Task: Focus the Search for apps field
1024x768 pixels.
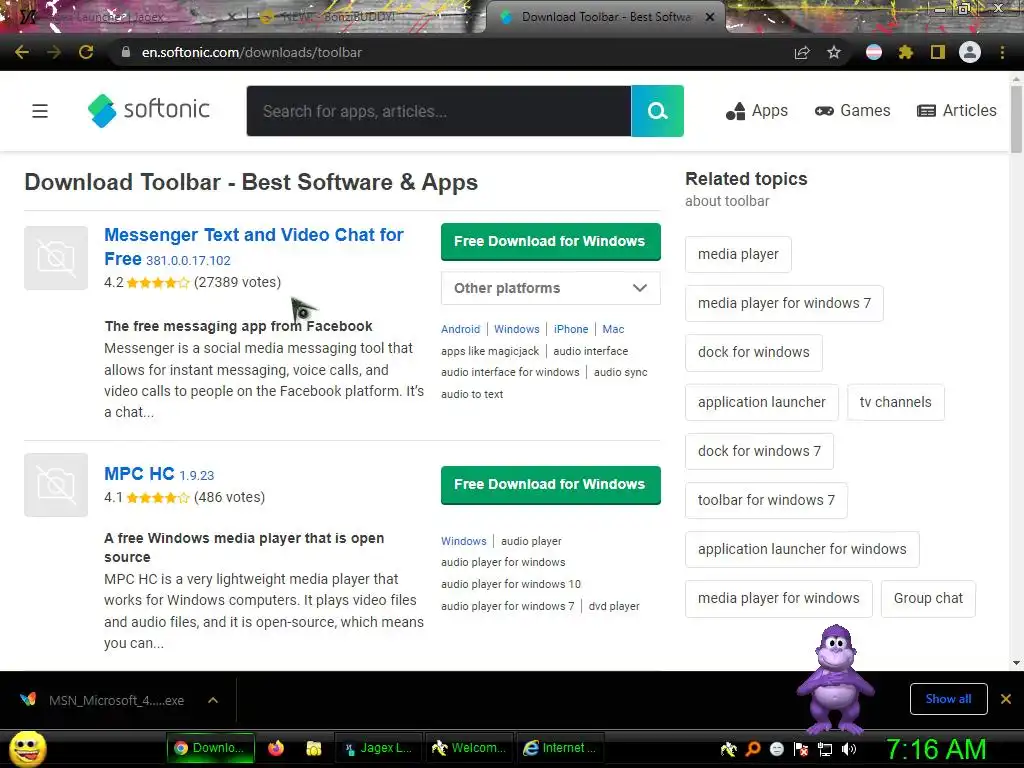Action: click(x=439, y=111)
